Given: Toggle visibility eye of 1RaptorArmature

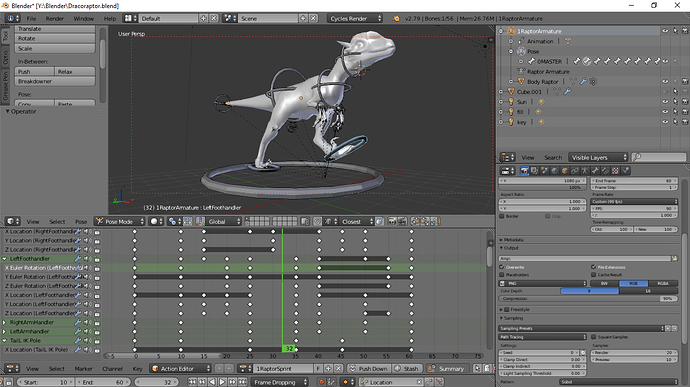Looking at the screenshot, I should click(665, 31).
